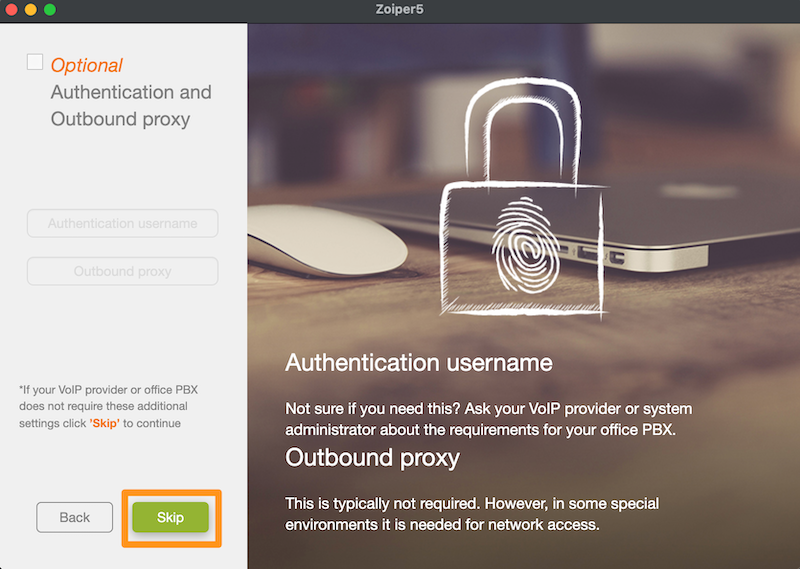Click the laptop in the background photo
This screenshot has width=800, height=569.
click(x=663, y=219)
